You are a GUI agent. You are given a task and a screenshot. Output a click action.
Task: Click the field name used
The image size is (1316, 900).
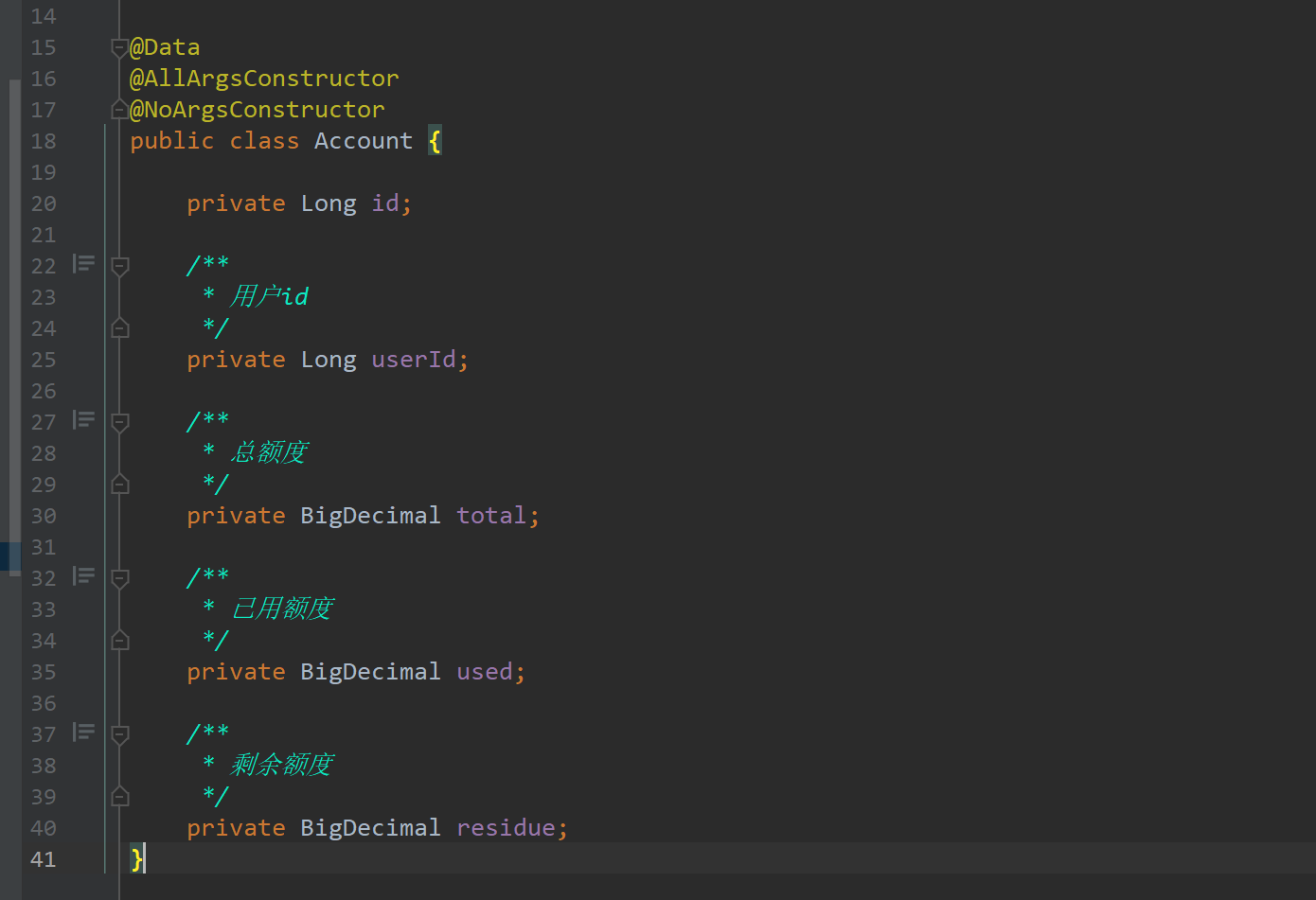485,672
